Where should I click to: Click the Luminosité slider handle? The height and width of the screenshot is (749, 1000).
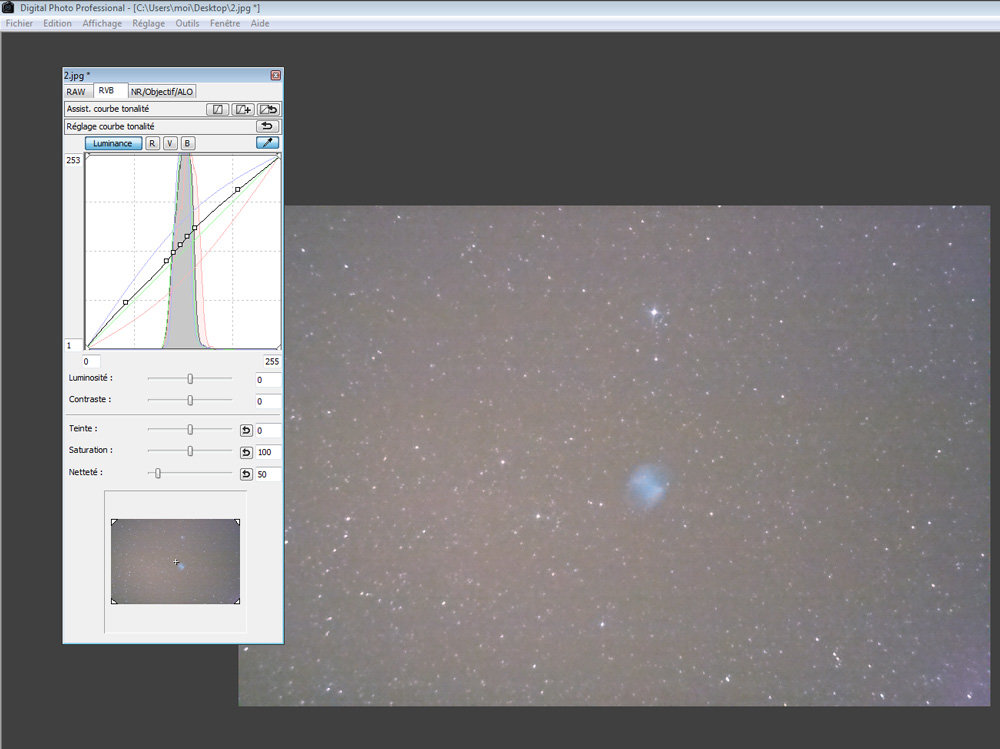[x=190, y=379]
